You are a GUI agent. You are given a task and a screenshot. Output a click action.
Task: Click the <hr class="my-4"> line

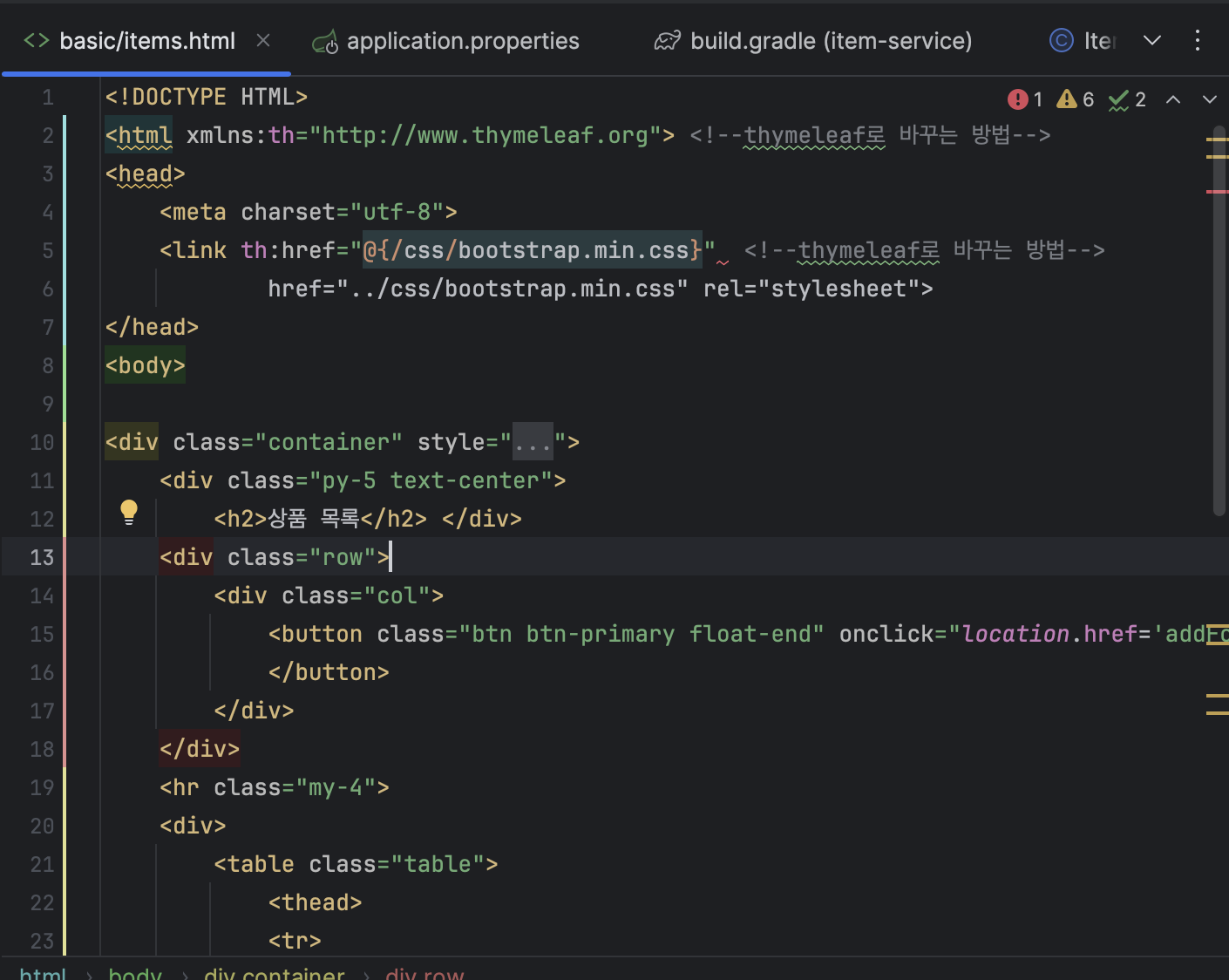[275, 787]
